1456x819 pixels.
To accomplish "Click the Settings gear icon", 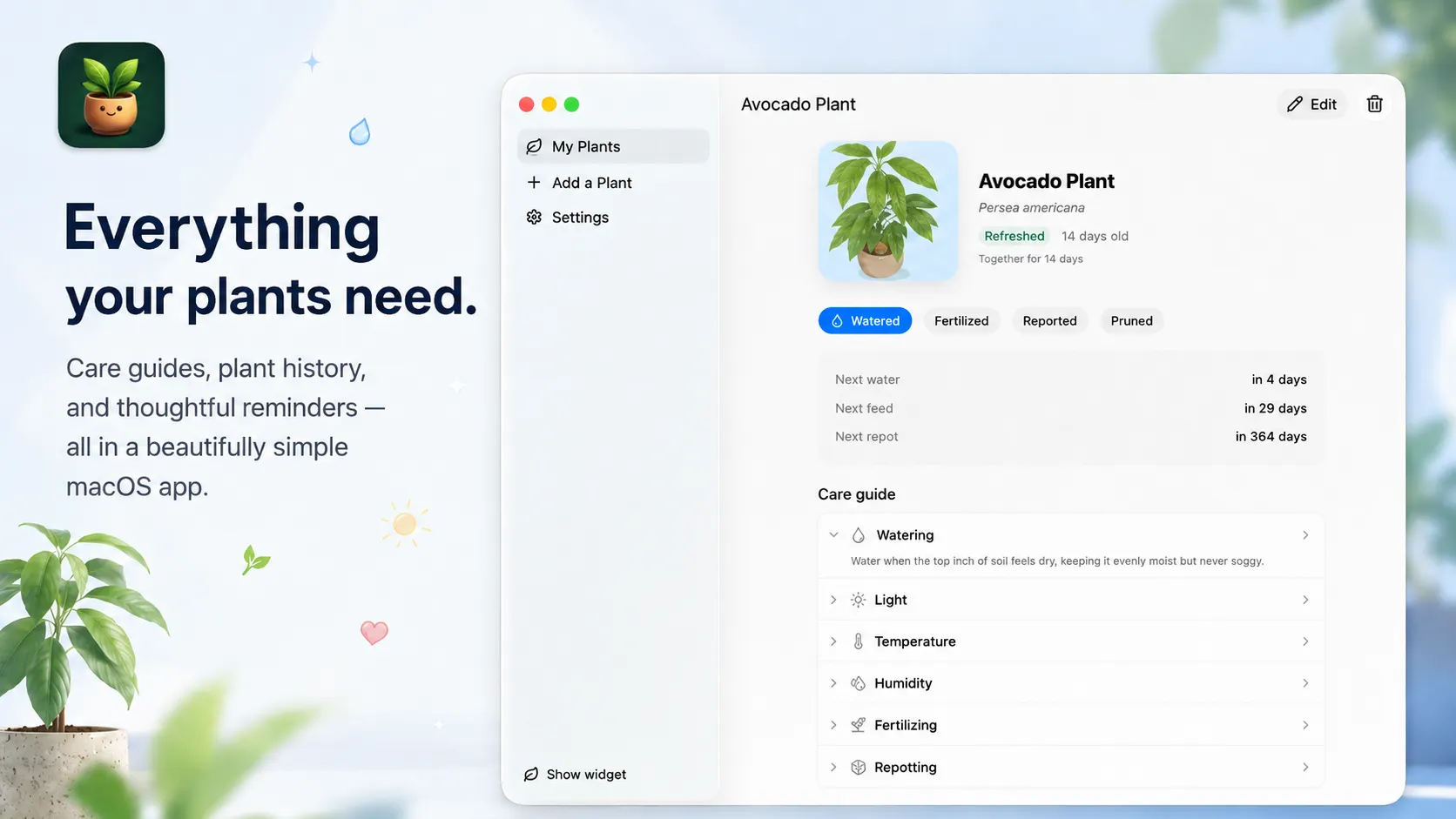I will (x=534, y=217).
